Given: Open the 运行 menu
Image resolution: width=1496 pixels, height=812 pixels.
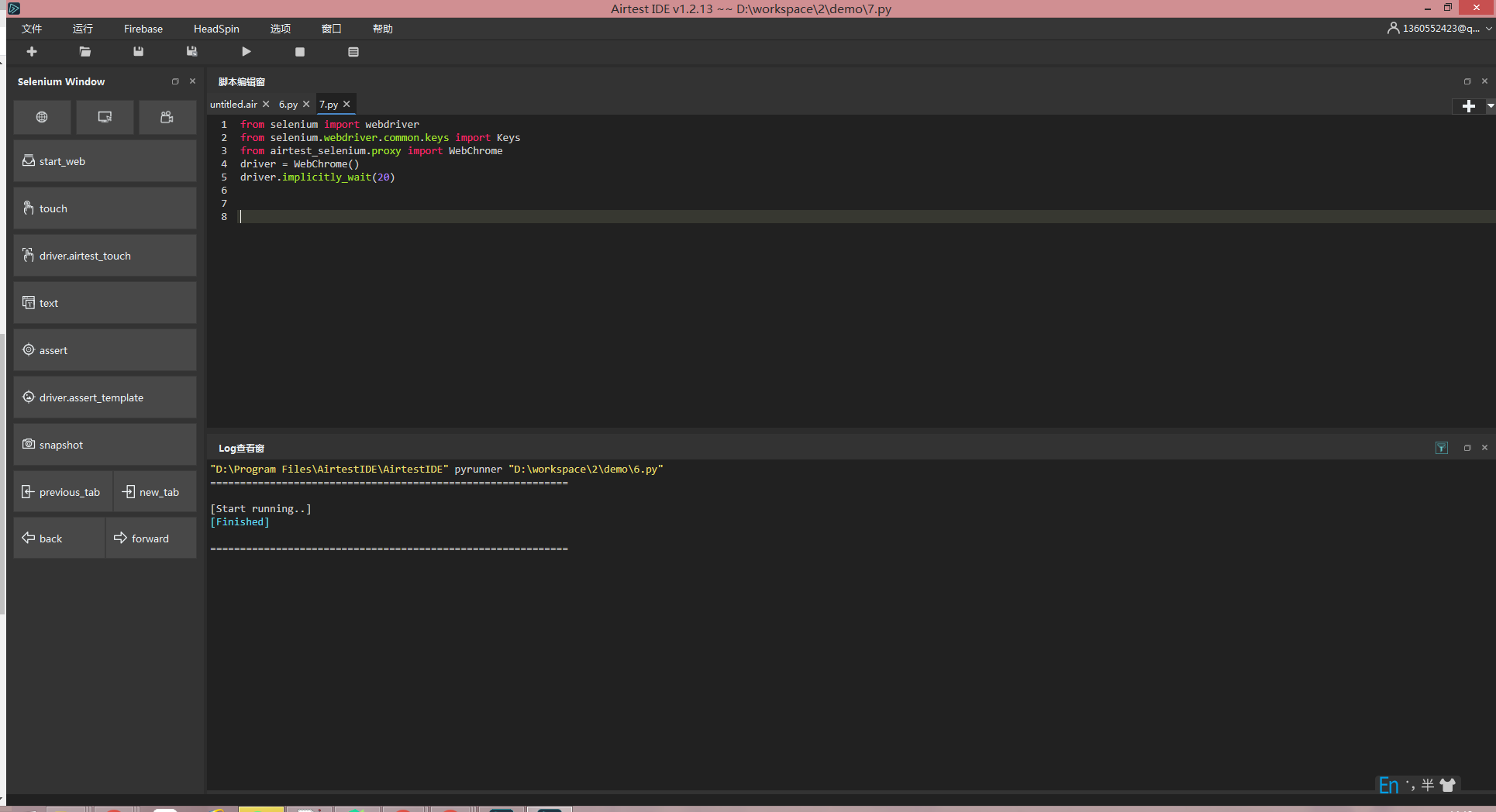Looking at the screenshot, I should [83, 29].
